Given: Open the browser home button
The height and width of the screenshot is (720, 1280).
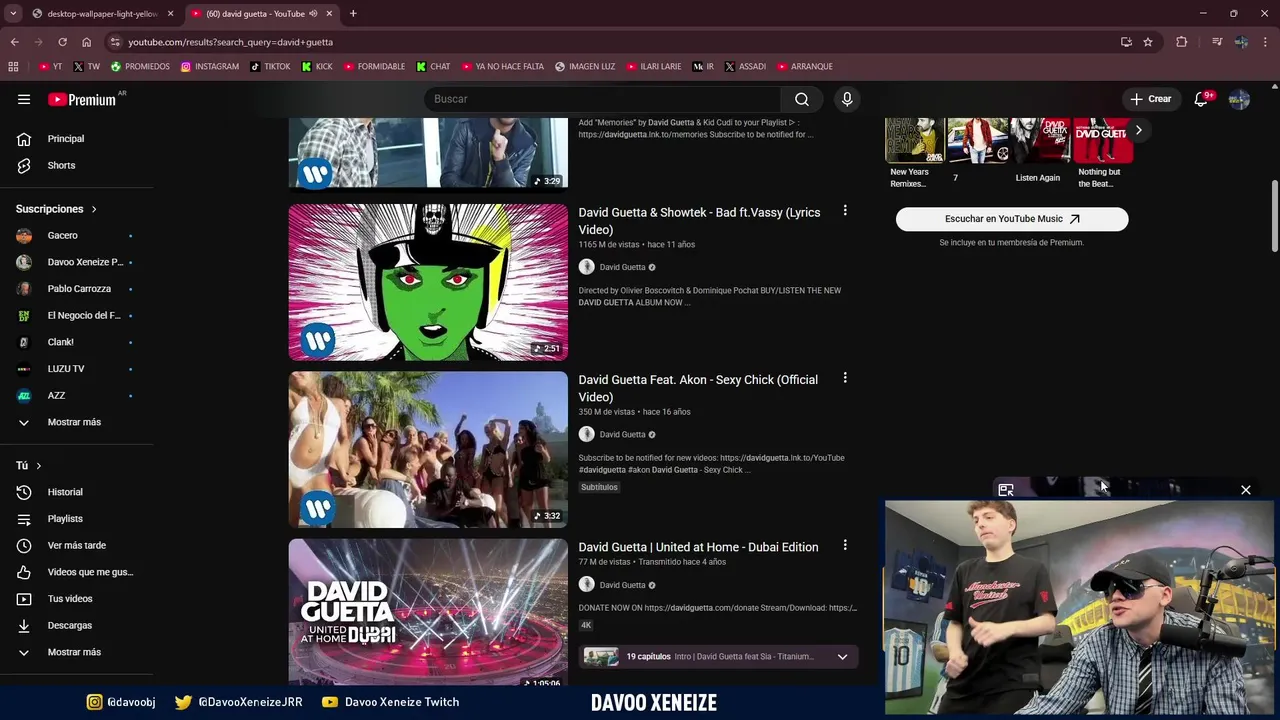Looking at the screenshot, I should pyautogui.click(x=86, y=42).
